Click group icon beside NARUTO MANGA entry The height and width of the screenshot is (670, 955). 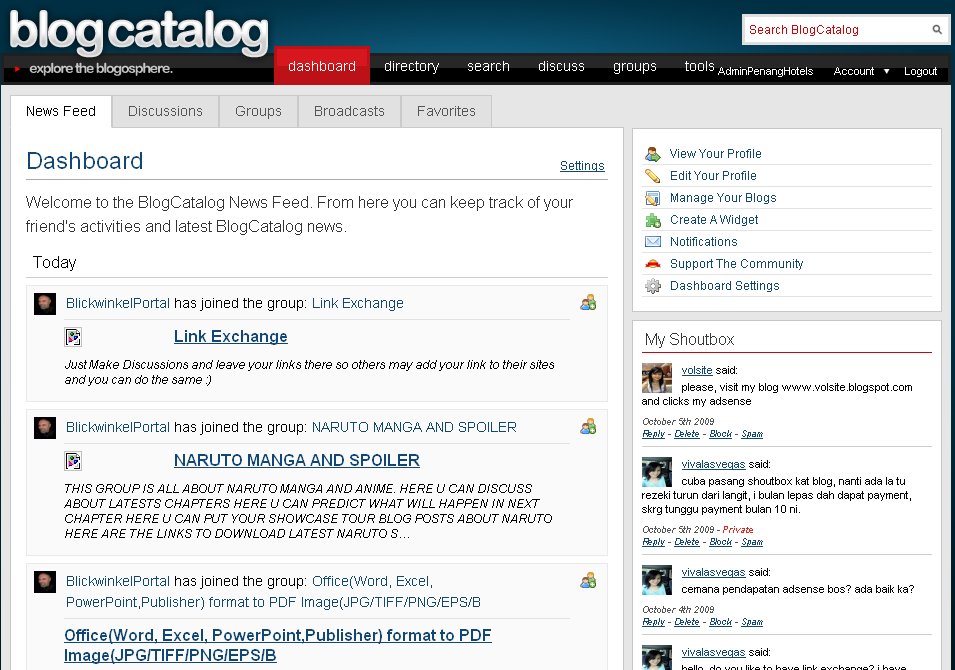click(588, 426)
